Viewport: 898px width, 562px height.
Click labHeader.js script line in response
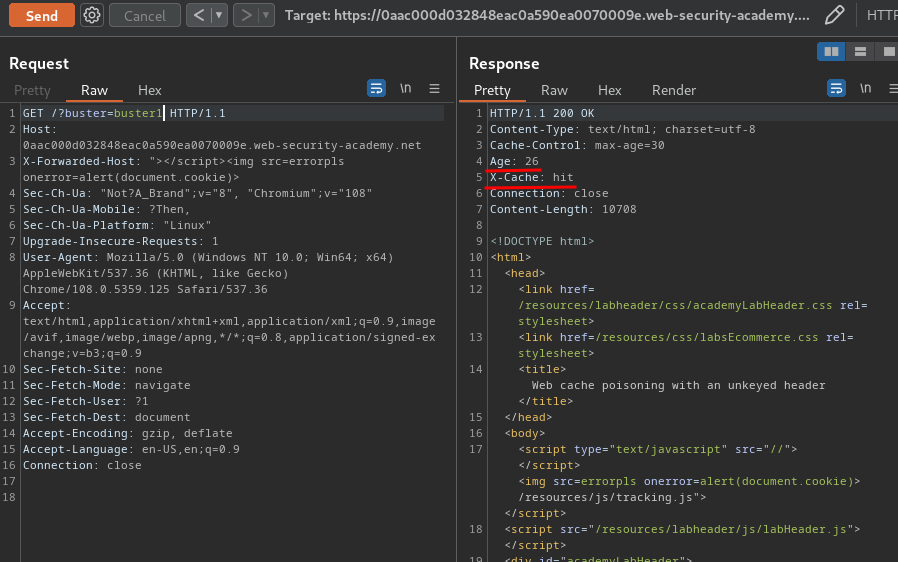point(682,530)
